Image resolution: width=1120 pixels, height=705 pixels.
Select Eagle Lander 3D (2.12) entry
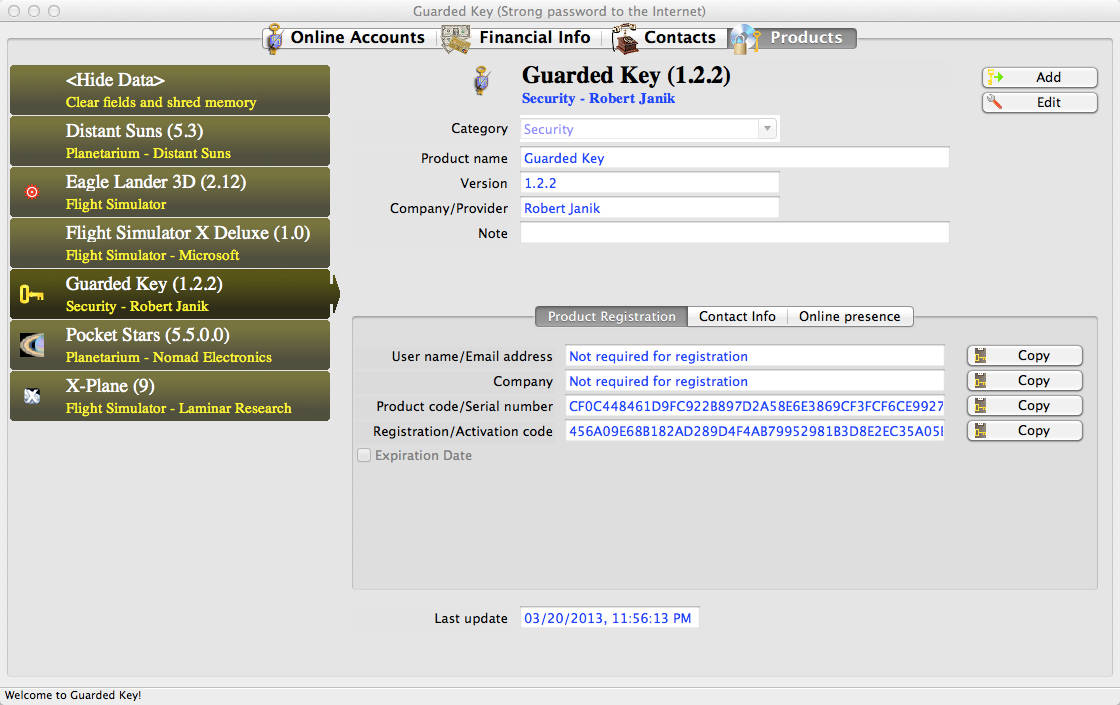[170, 192]
